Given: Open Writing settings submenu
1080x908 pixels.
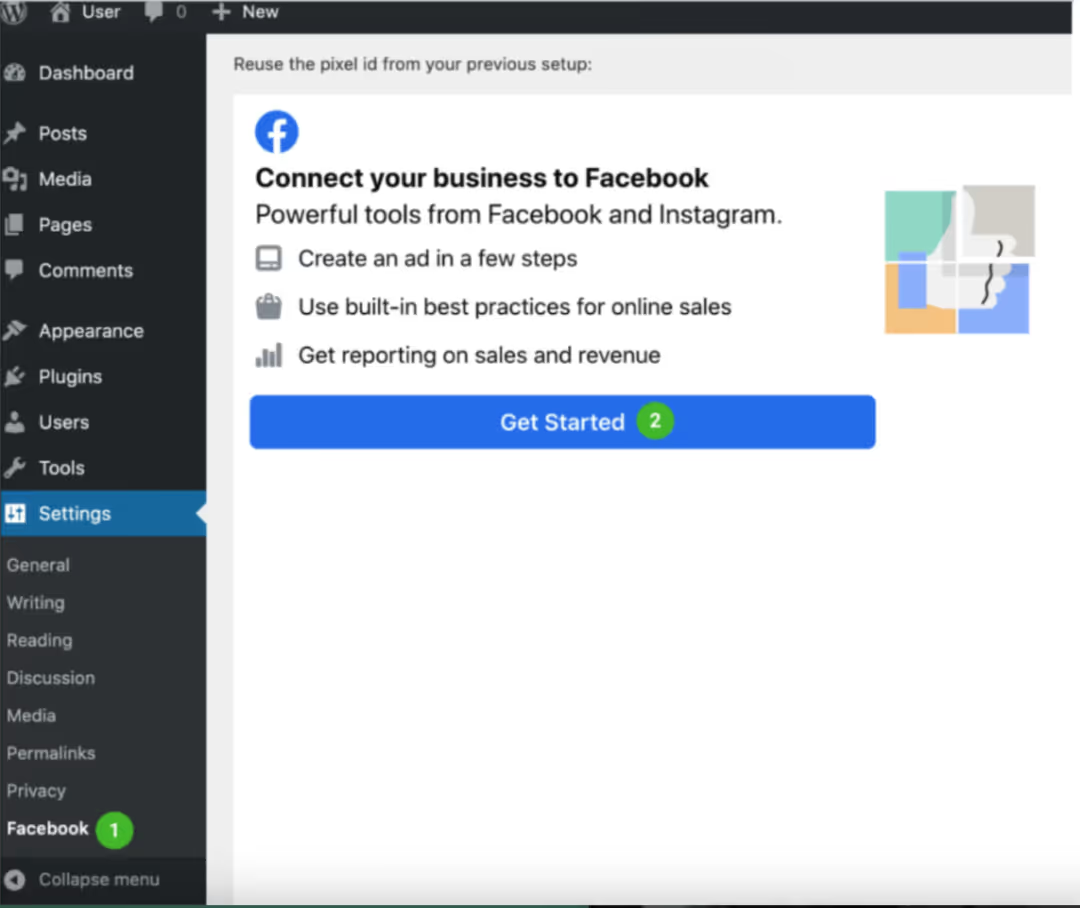Looking at the screenshot, I should point(35,603).
